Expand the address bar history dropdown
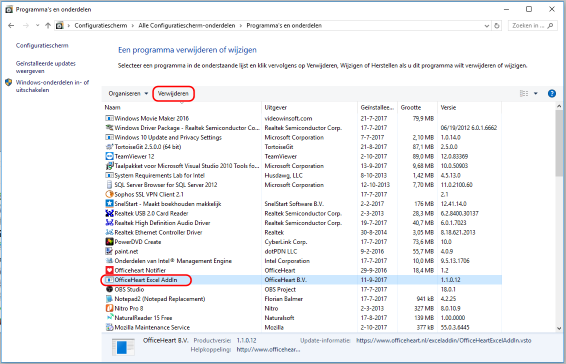Screen dimensions: 566x364 pos(486,26)
